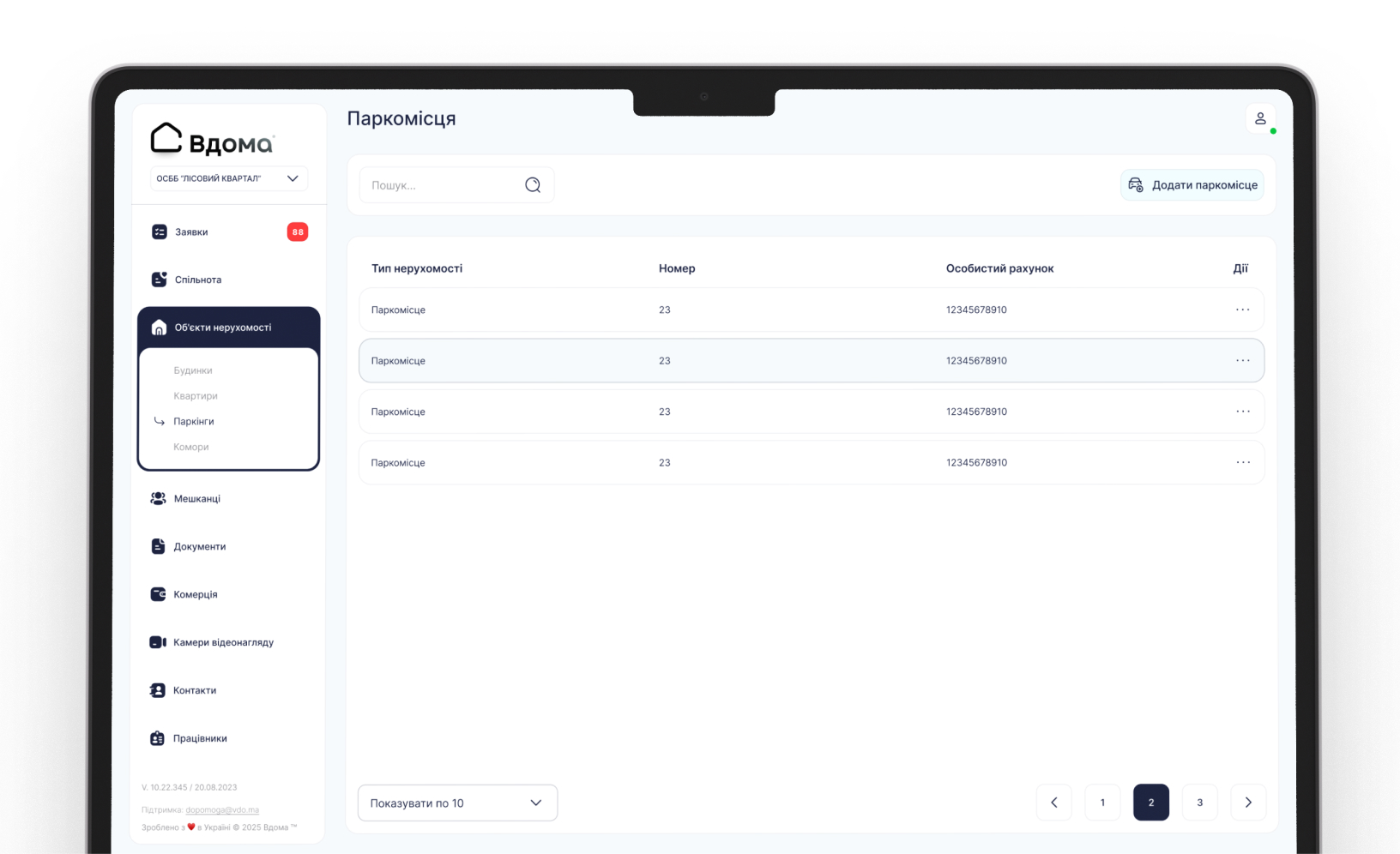1400x854 pixels.
Task: Focus the Пошук search field
Action: (x=456, y=185)
